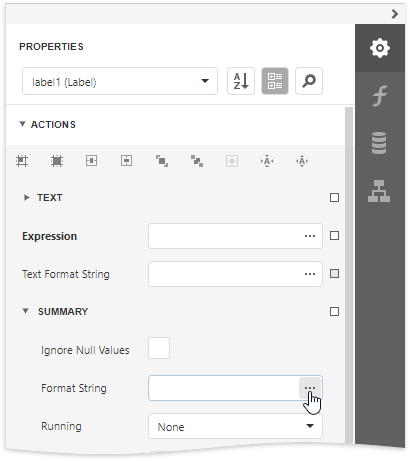
Task: Click the Text Format String label
Action: click(66, 274)
